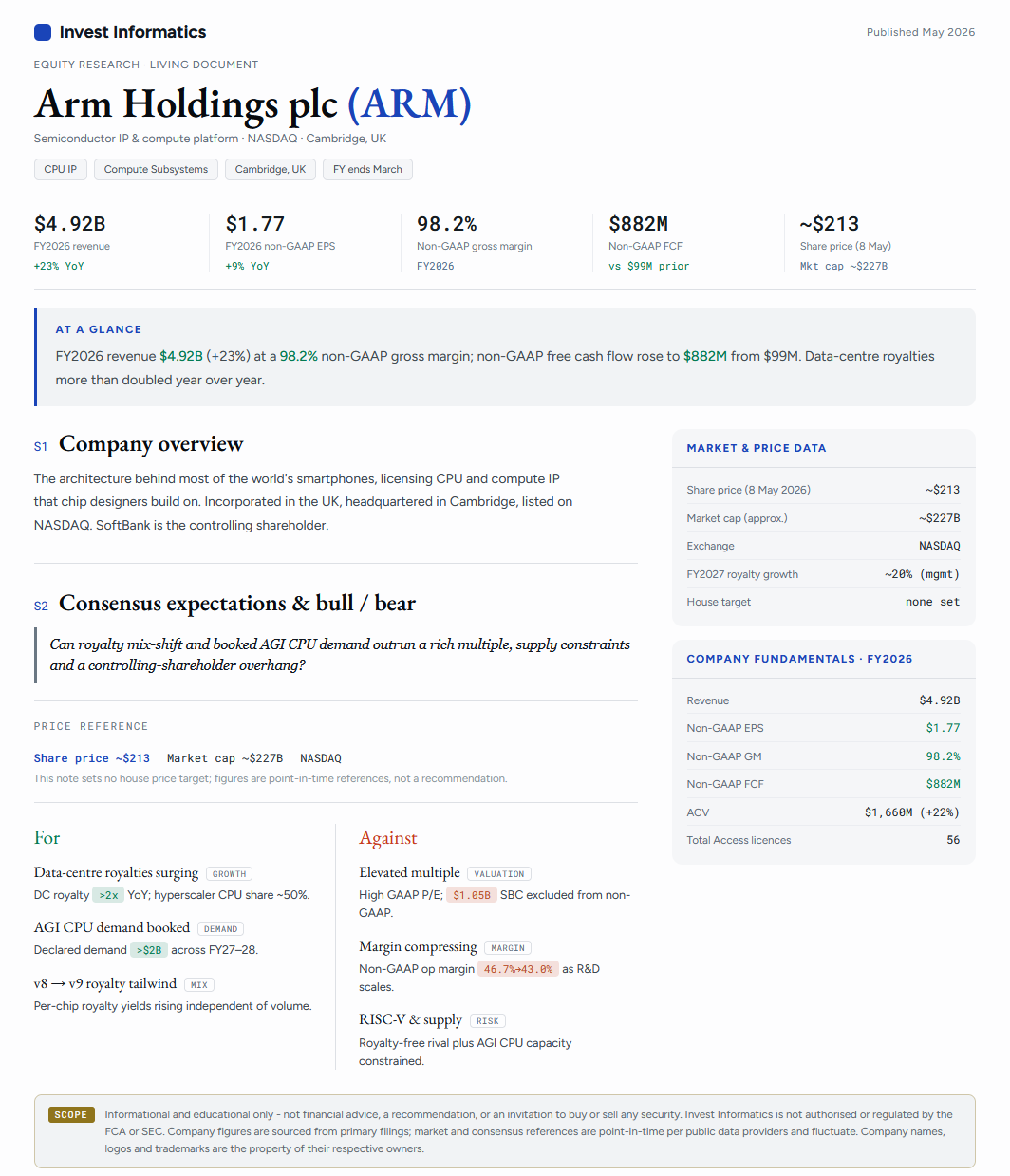The image size is (1010, 1176).
Task: Click the SCOPE badge in the disclaimer
Action: 71,1115
